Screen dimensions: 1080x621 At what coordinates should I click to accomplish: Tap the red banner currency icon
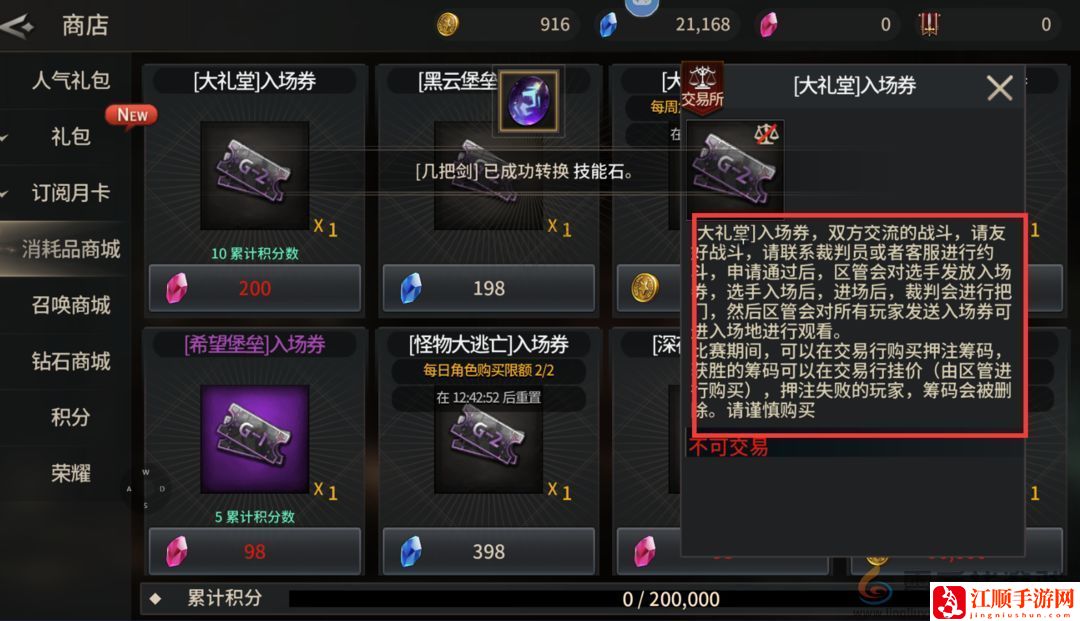(x=929, y=24)
